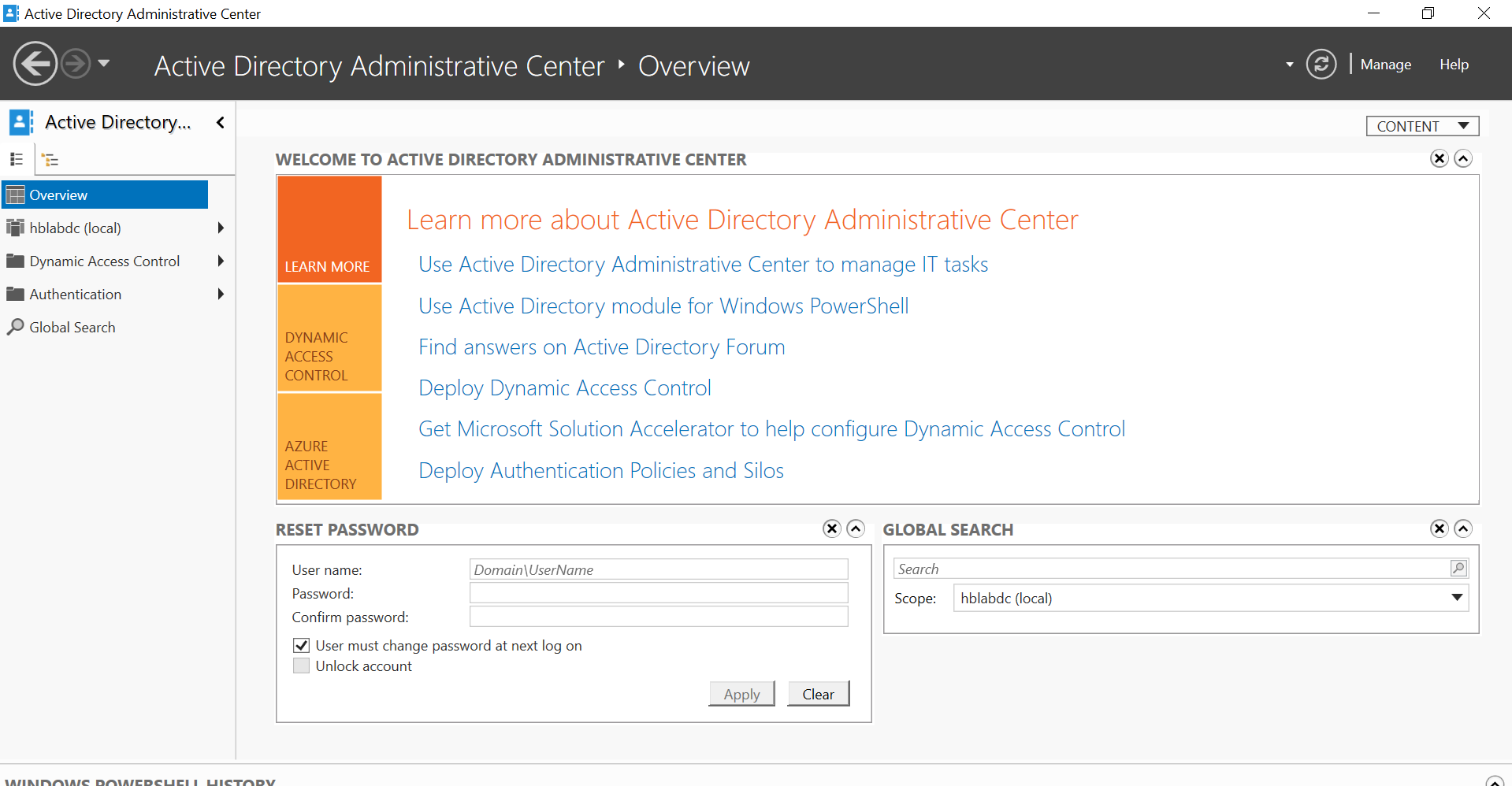Expand the Windows PowerShell History panel
This screenshot has height=786, width=1512.
pos(1495,781)
